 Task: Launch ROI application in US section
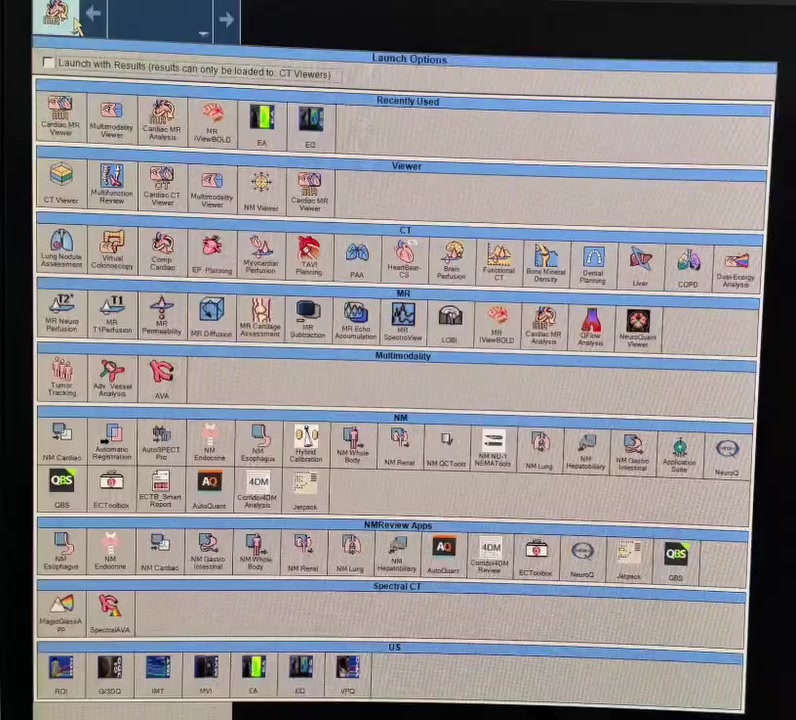(x=61, y=673)
